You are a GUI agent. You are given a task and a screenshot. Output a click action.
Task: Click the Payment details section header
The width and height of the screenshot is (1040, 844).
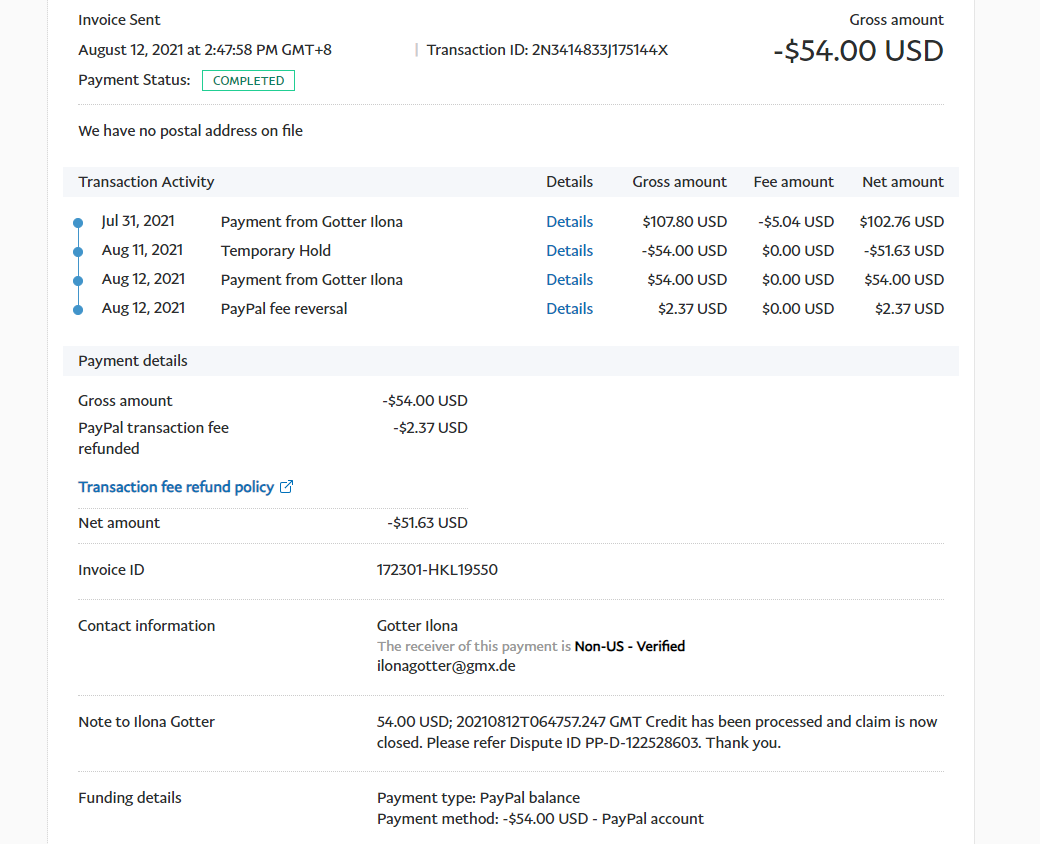[133, 361]
